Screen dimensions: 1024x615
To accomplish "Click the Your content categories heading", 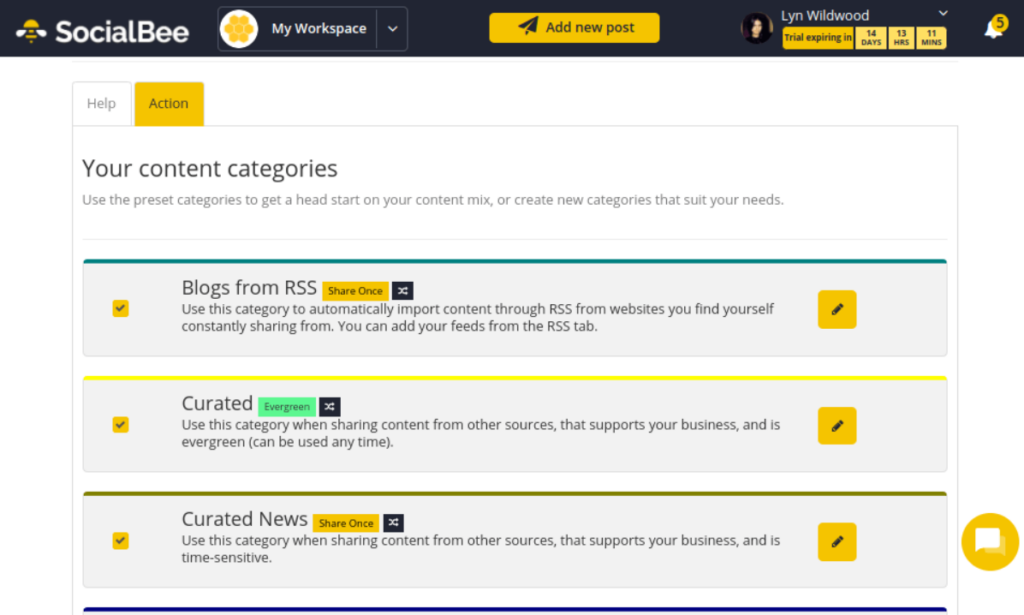I will [210, 168].
